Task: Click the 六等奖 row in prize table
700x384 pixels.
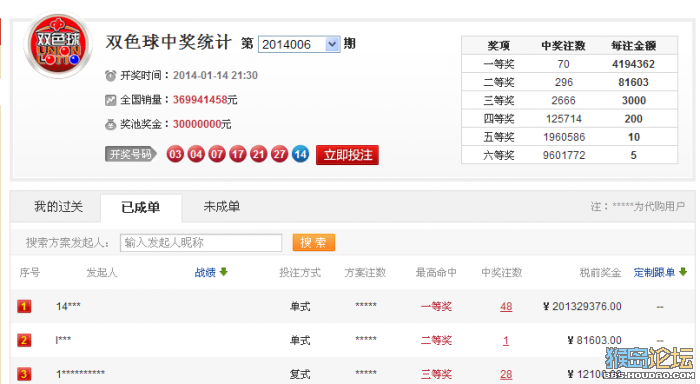Action: pyautogui.click(x=569, y=155)
